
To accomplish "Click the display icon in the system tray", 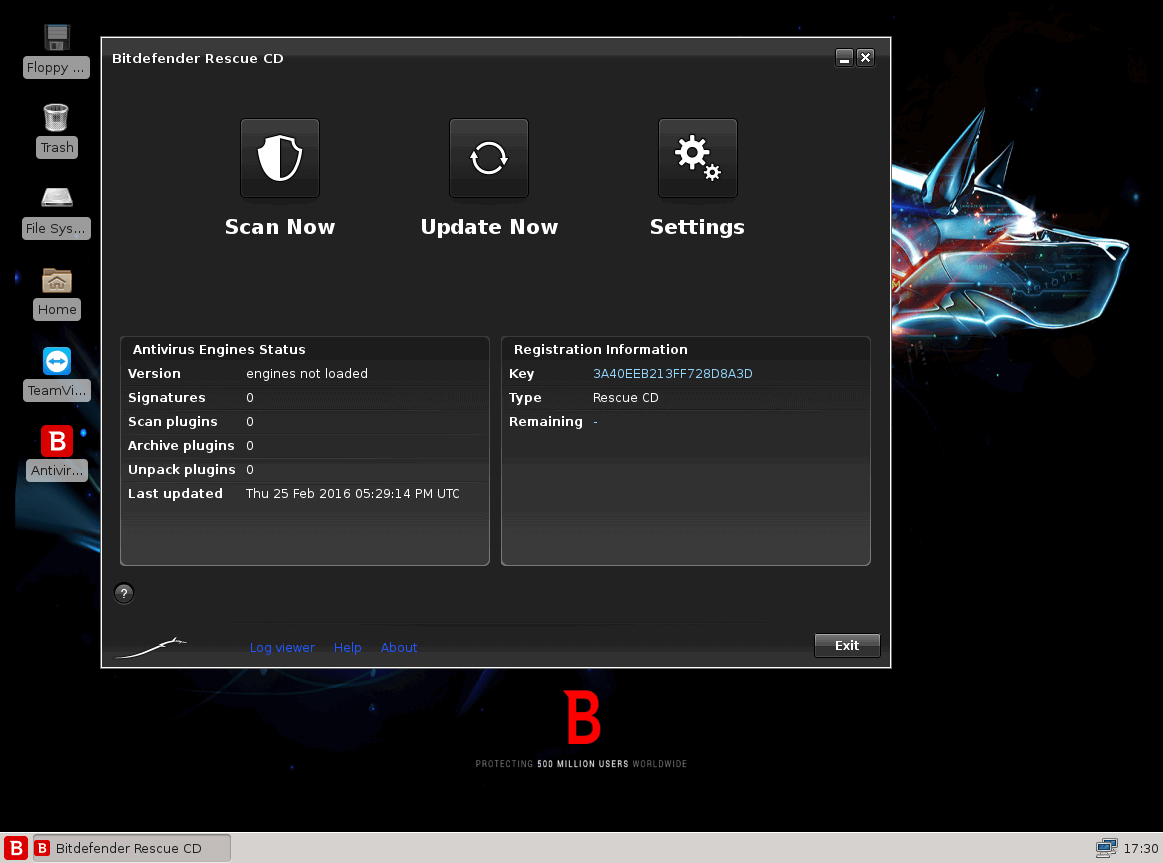I will [x=1108, y=847].
